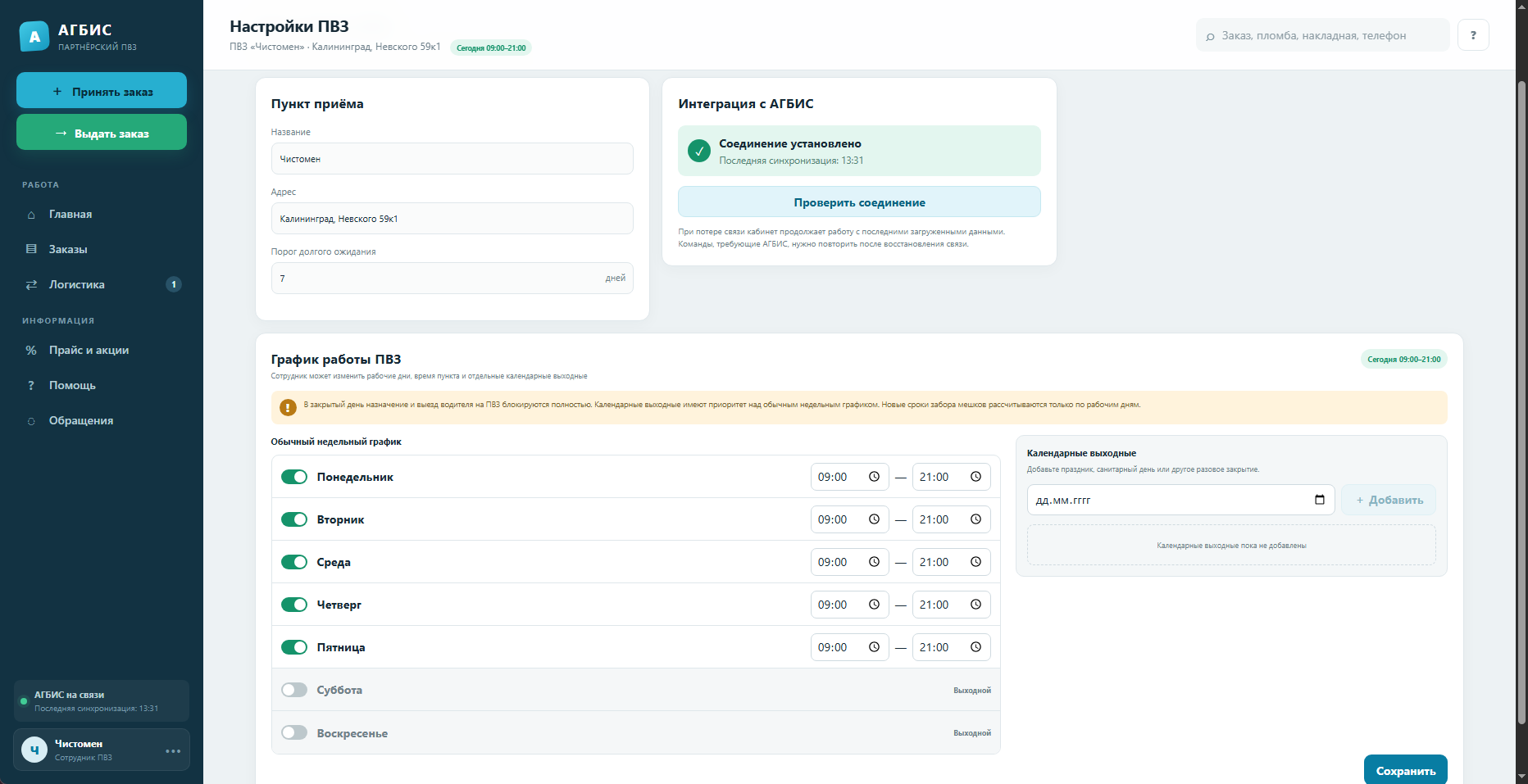Open Прайс и акции

tap(102, 351)
